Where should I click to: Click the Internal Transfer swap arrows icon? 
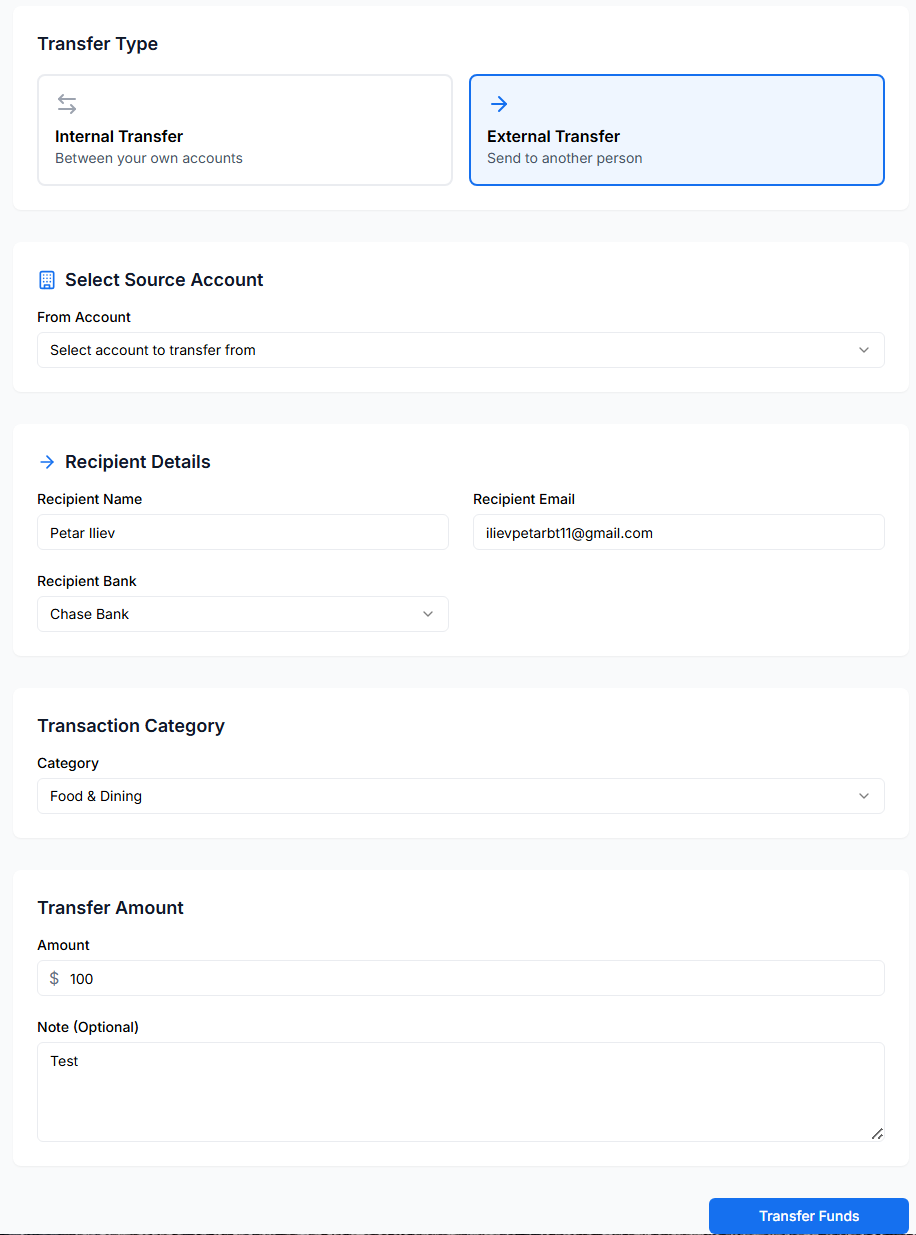(x=67, y=104)
